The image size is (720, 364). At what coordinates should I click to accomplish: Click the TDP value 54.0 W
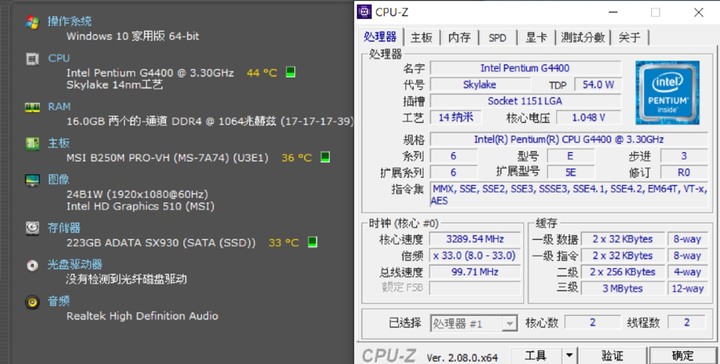pos(598,84)
